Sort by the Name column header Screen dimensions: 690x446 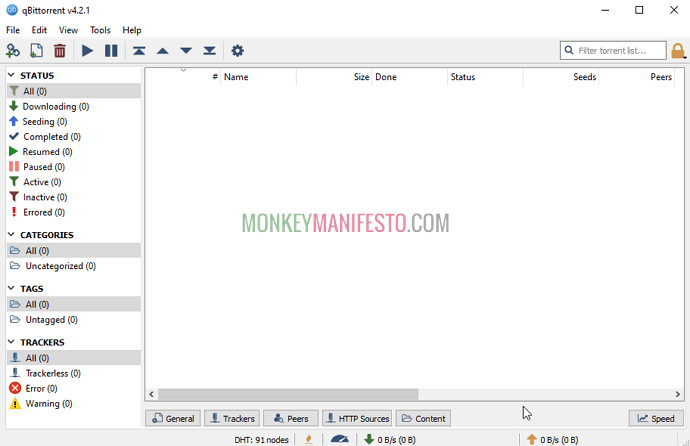point(258,77)
